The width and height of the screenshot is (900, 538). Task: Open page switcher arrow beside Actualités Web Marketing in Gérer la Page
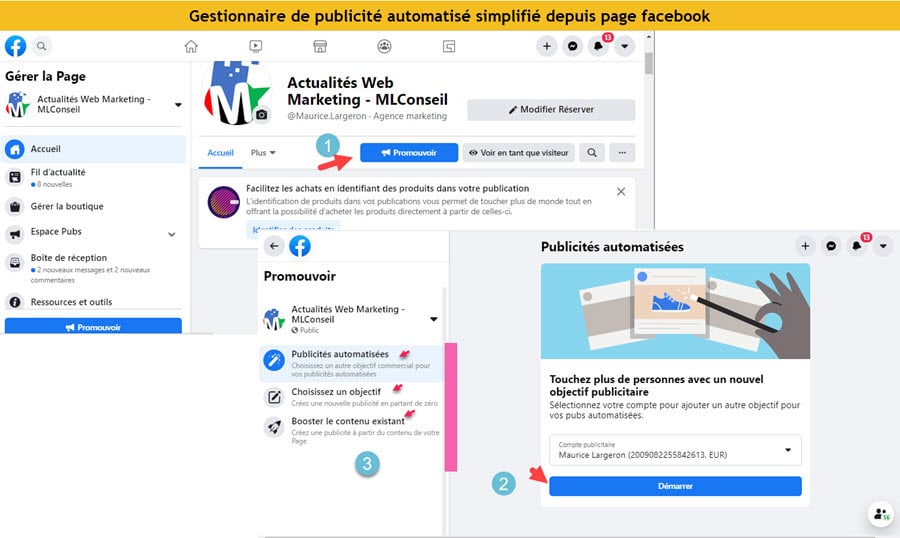point(178,104)
